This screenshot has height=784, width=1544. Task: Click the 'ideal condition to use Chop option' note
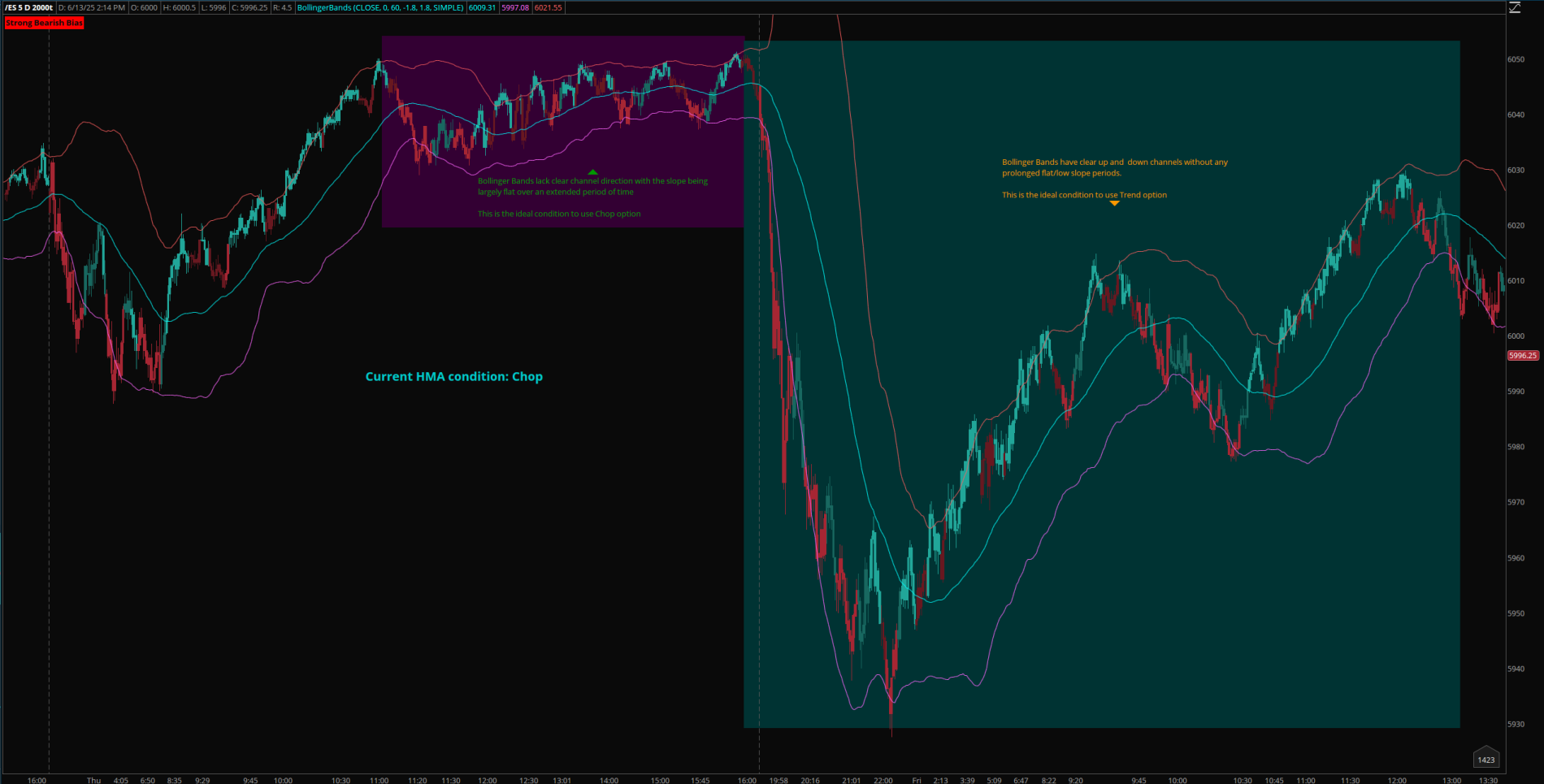click(559, 214)
